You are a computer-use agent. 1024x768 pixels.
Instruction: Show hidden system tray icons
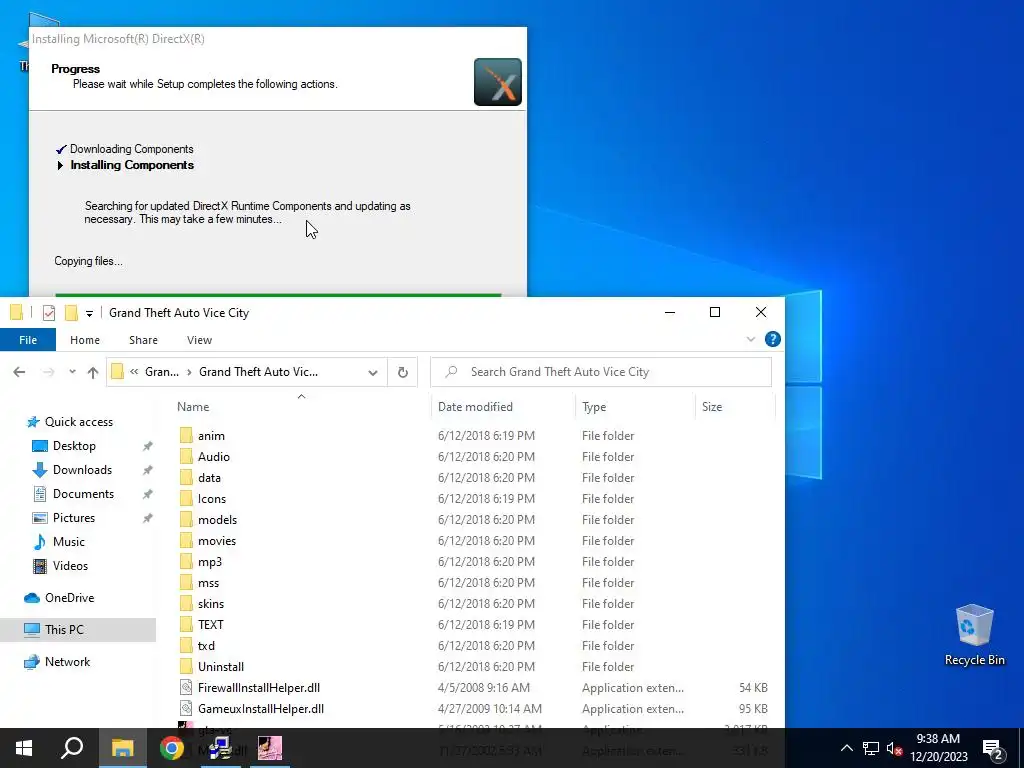pos(846,748)
